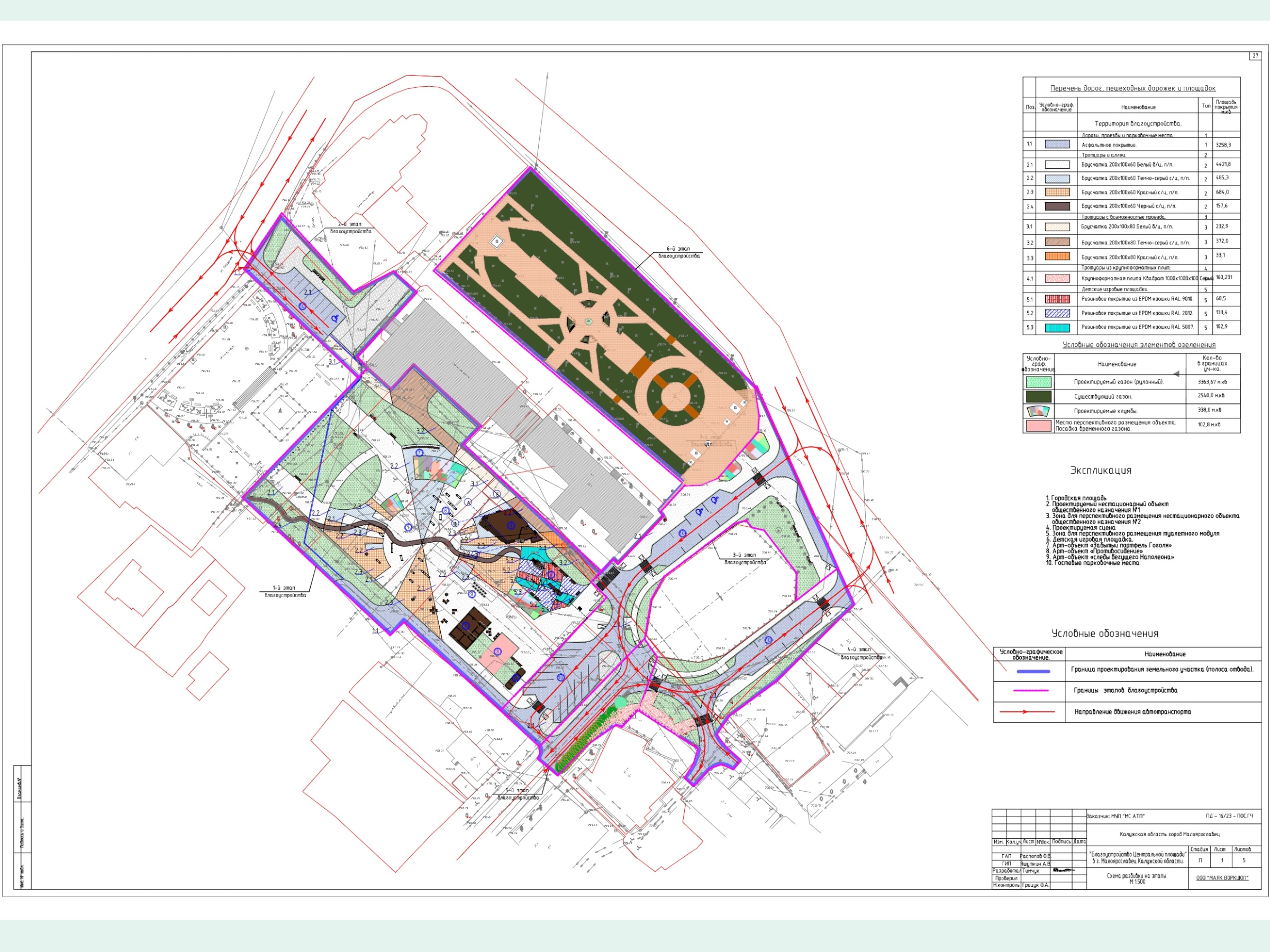Click the hatched swatch in legend row 3.1

pos(1057,227)
